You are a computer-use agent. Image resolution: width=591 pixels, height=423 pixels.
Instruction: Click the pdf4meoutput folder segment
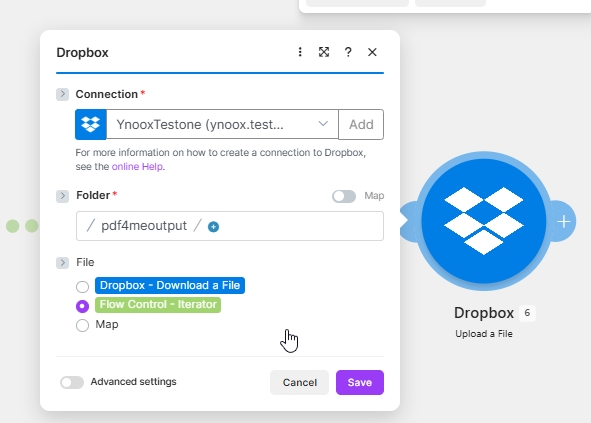point(144,226)
